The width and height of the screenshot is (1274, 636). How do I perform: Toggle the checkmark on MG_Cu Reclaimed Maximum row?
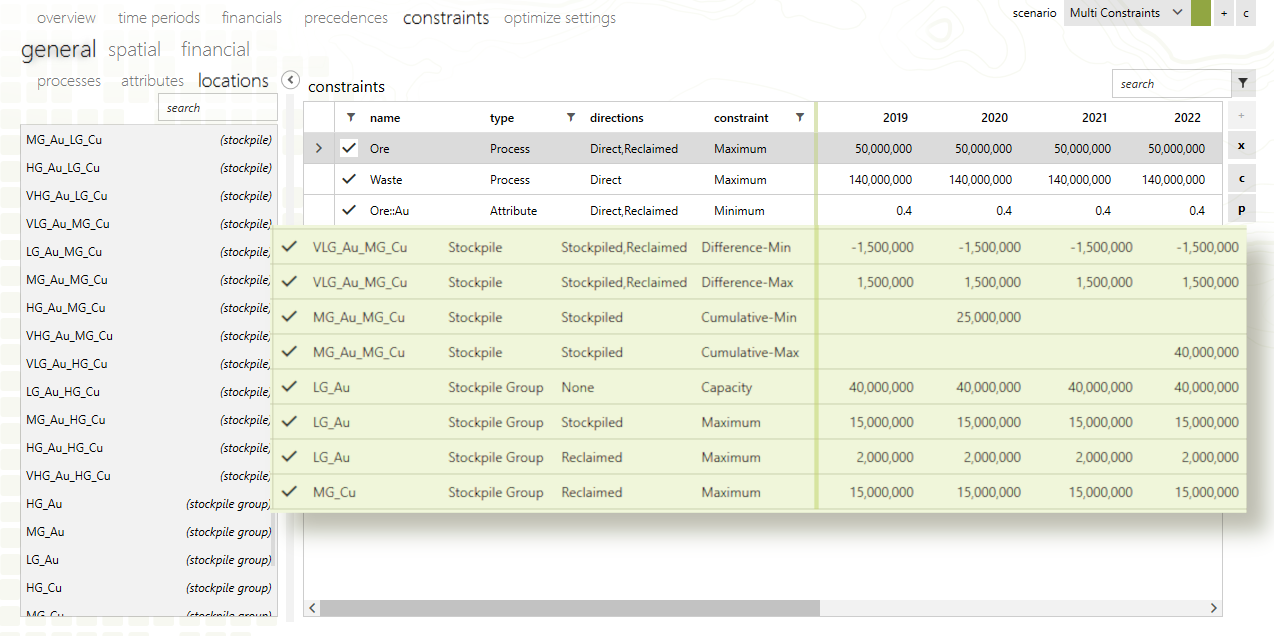tap(290, 492)
